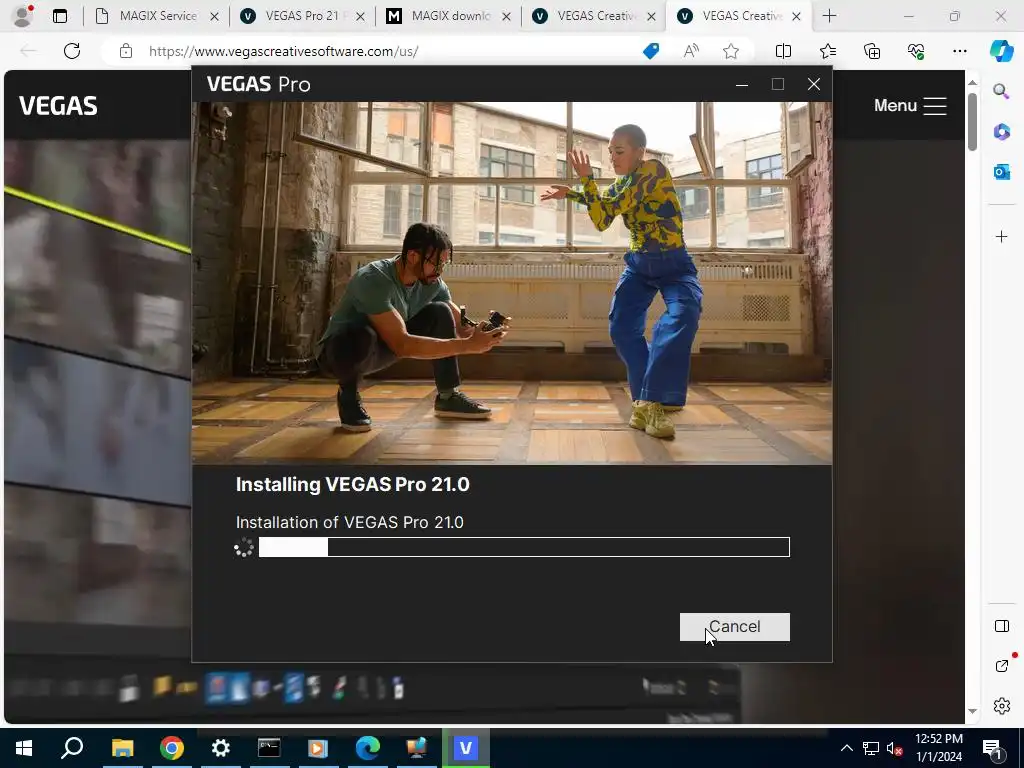Click the installation progress bar
The width and height of the screenshot is (1024, 768).
click(x=524, y=547)
